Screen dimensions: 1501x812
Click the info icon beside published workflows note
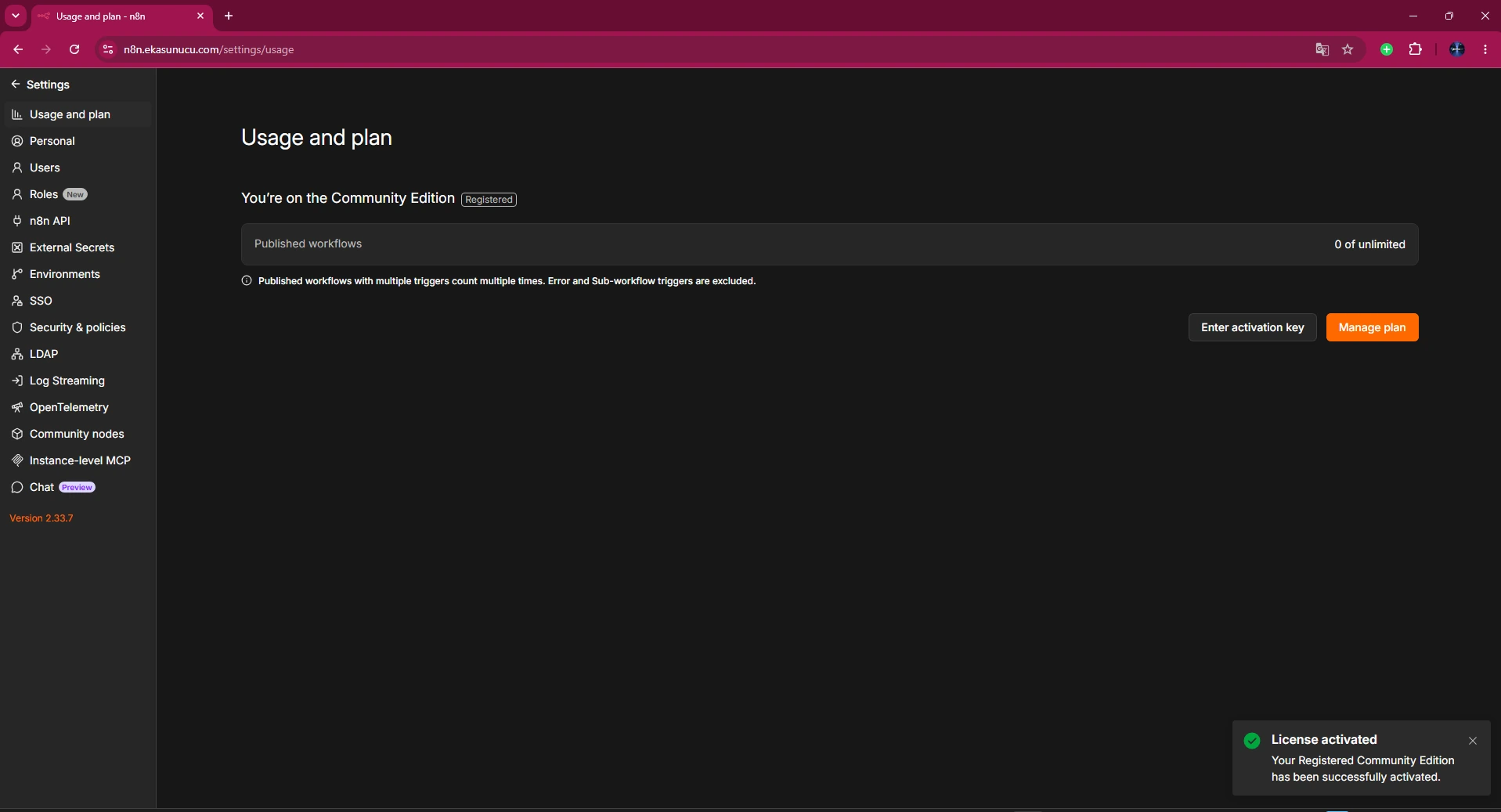(x=247, y=280)
